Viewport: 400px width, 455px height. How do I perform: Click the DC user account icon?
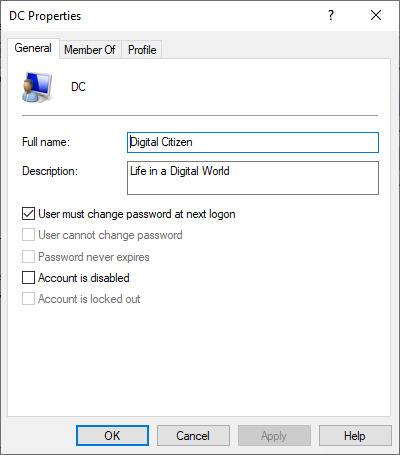37,87
